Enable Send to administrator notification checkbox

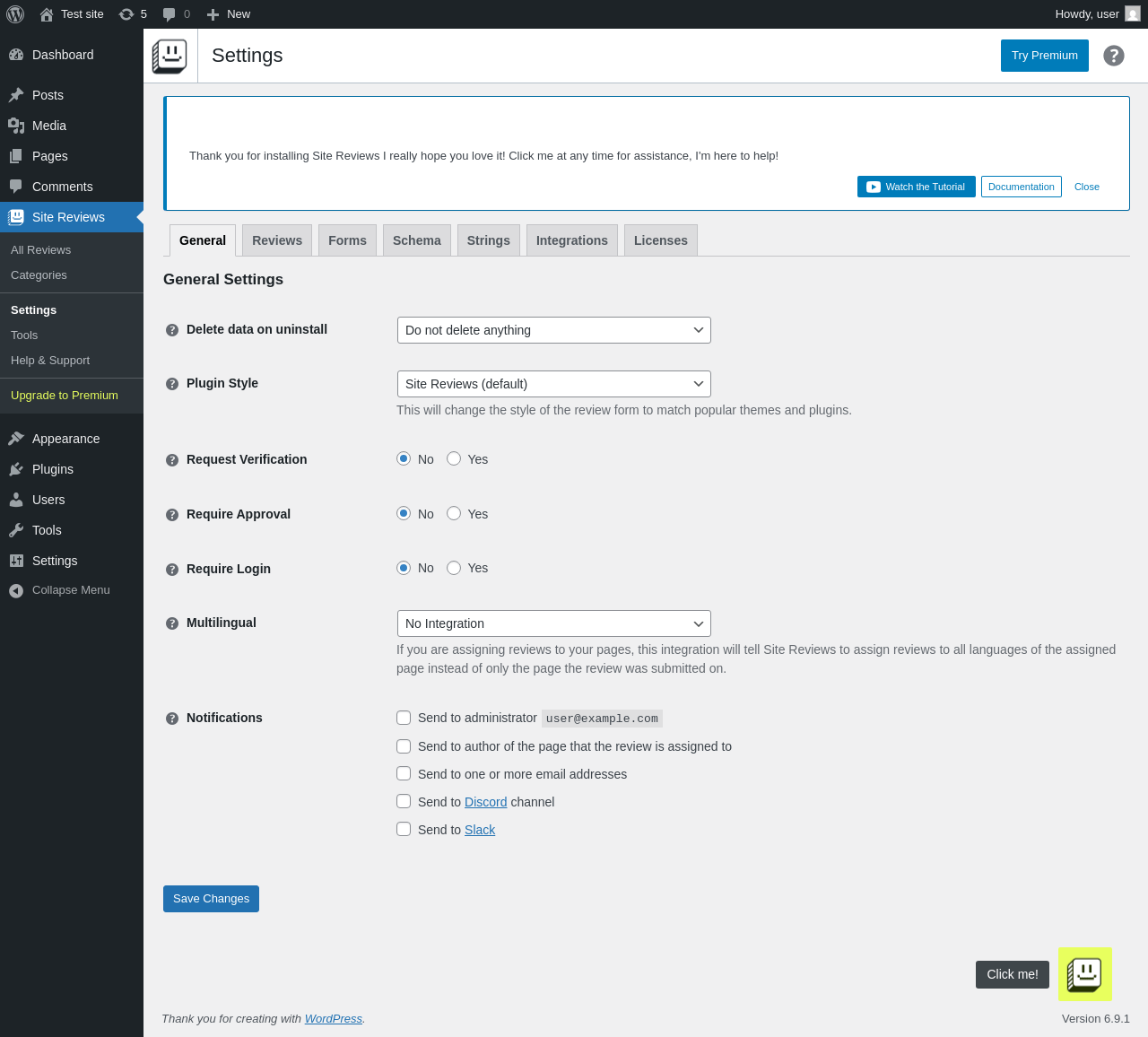coord(404,718)
